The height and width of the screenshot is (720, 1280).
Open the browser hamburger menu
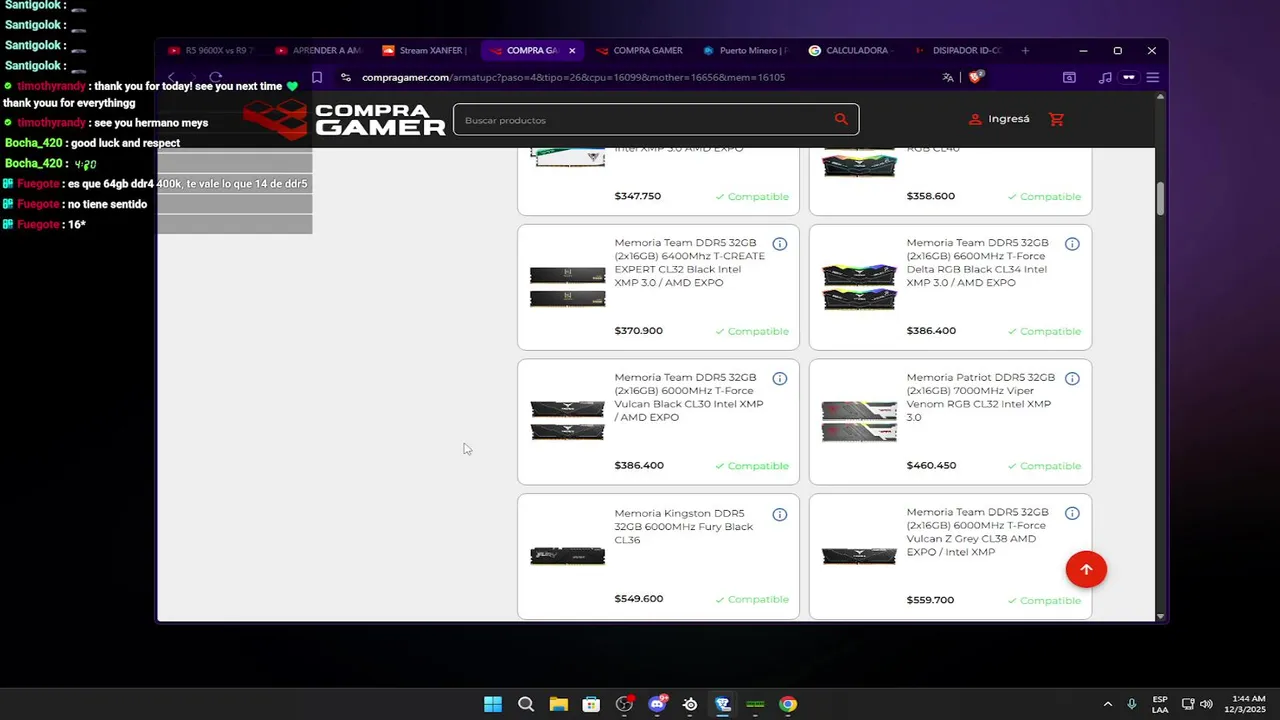[x=1153, y=77]
